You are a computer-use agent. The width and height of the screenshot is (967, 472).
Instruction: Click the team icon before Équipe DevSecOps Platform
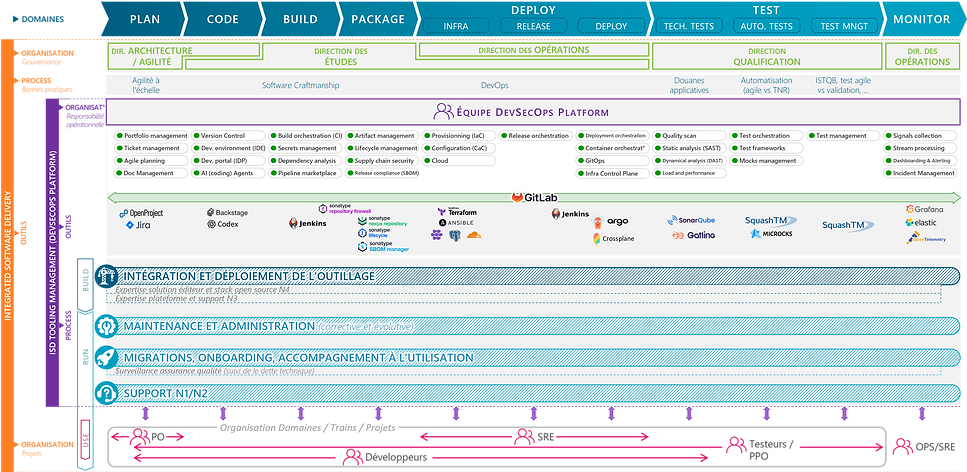pyautogui.click(x=443, y=112)
